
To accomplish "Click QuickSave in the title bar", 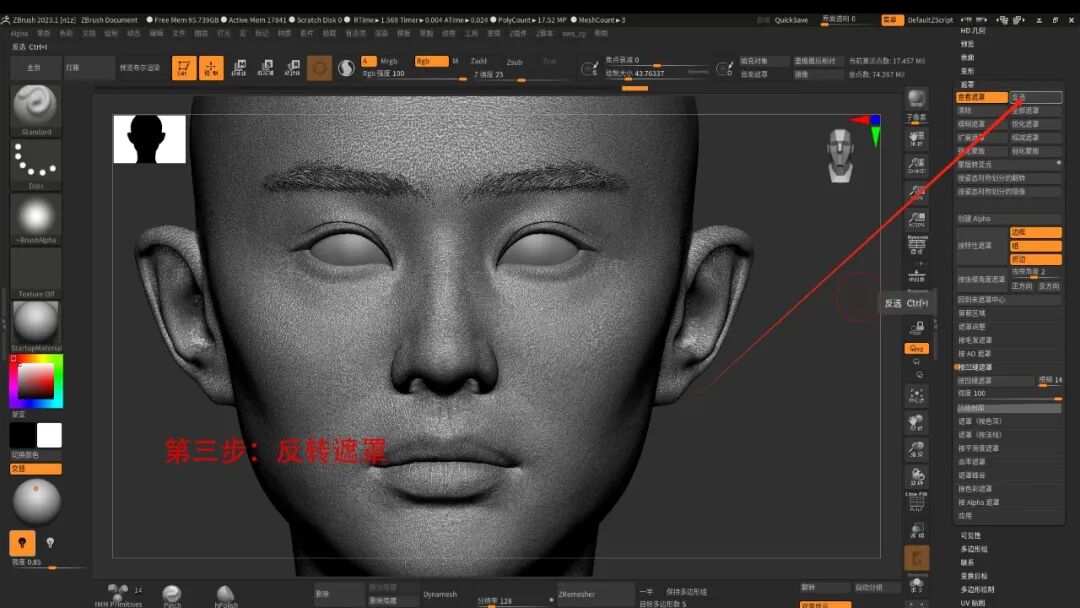I will [x=791, y=20].
